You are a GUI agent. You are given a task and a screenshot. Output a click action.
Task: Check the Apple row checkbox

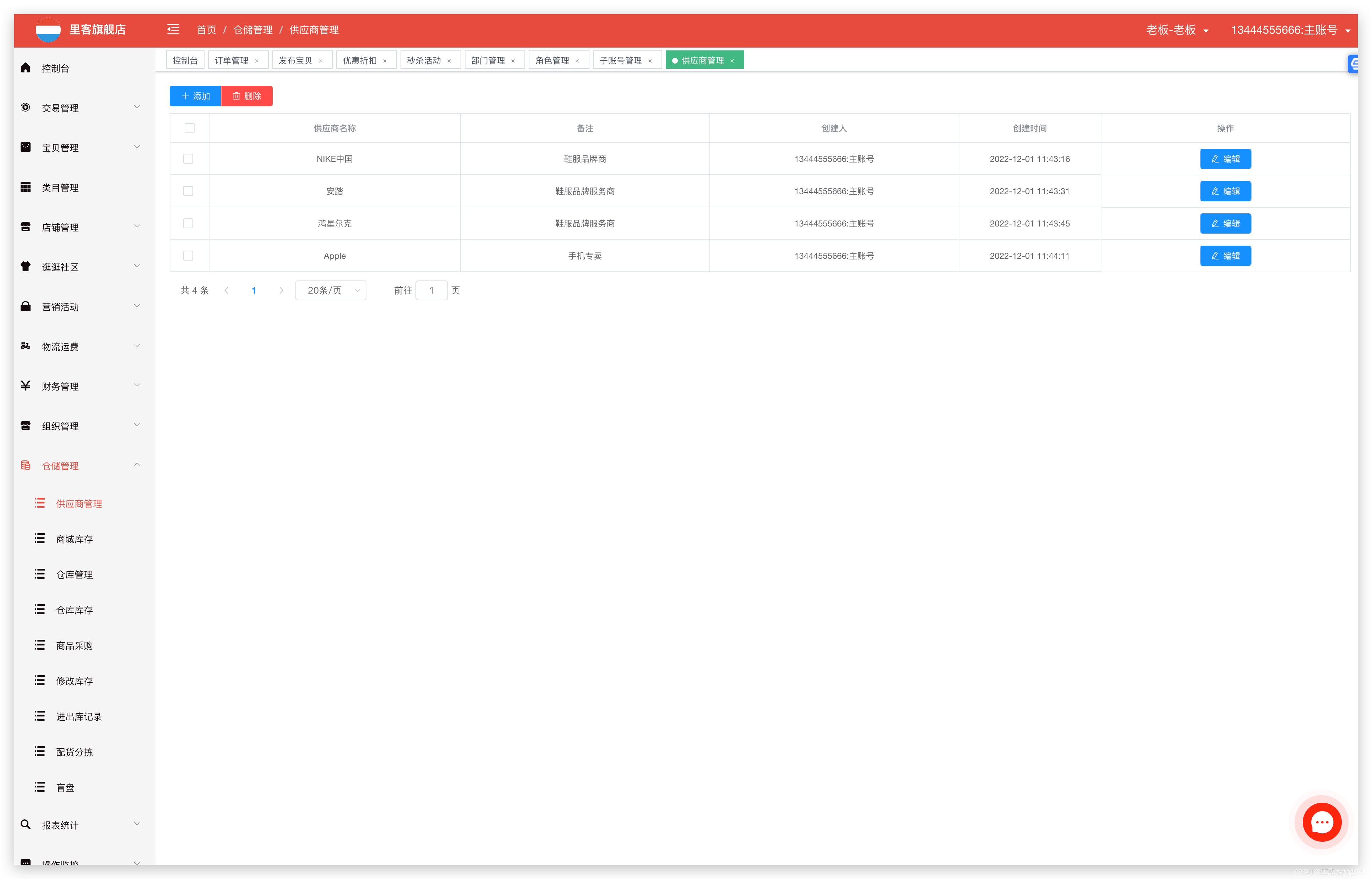click(188, 256)
